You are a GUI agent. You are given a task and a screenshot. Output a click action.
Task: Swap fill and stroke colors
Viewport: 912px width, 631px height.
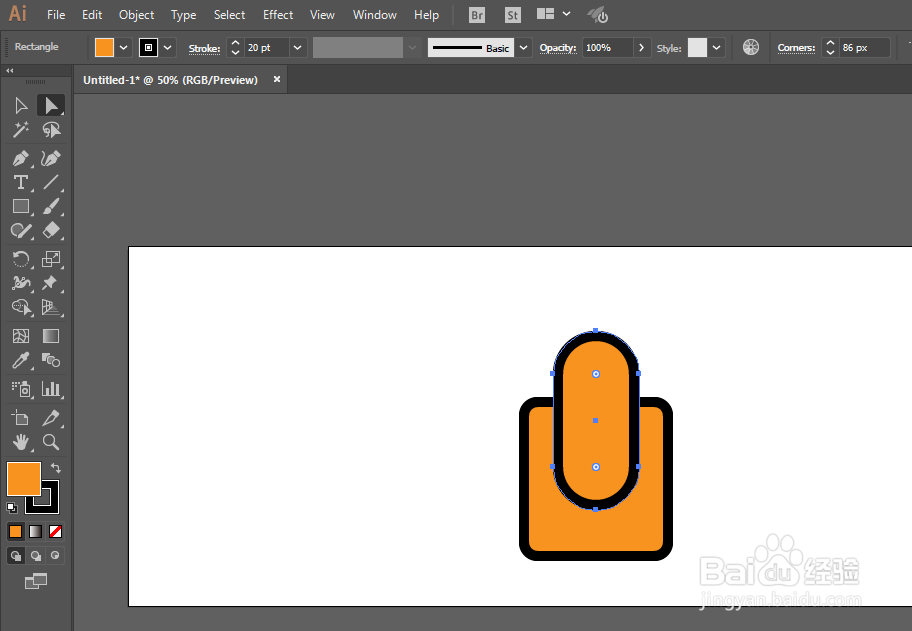tap(56, 468)
